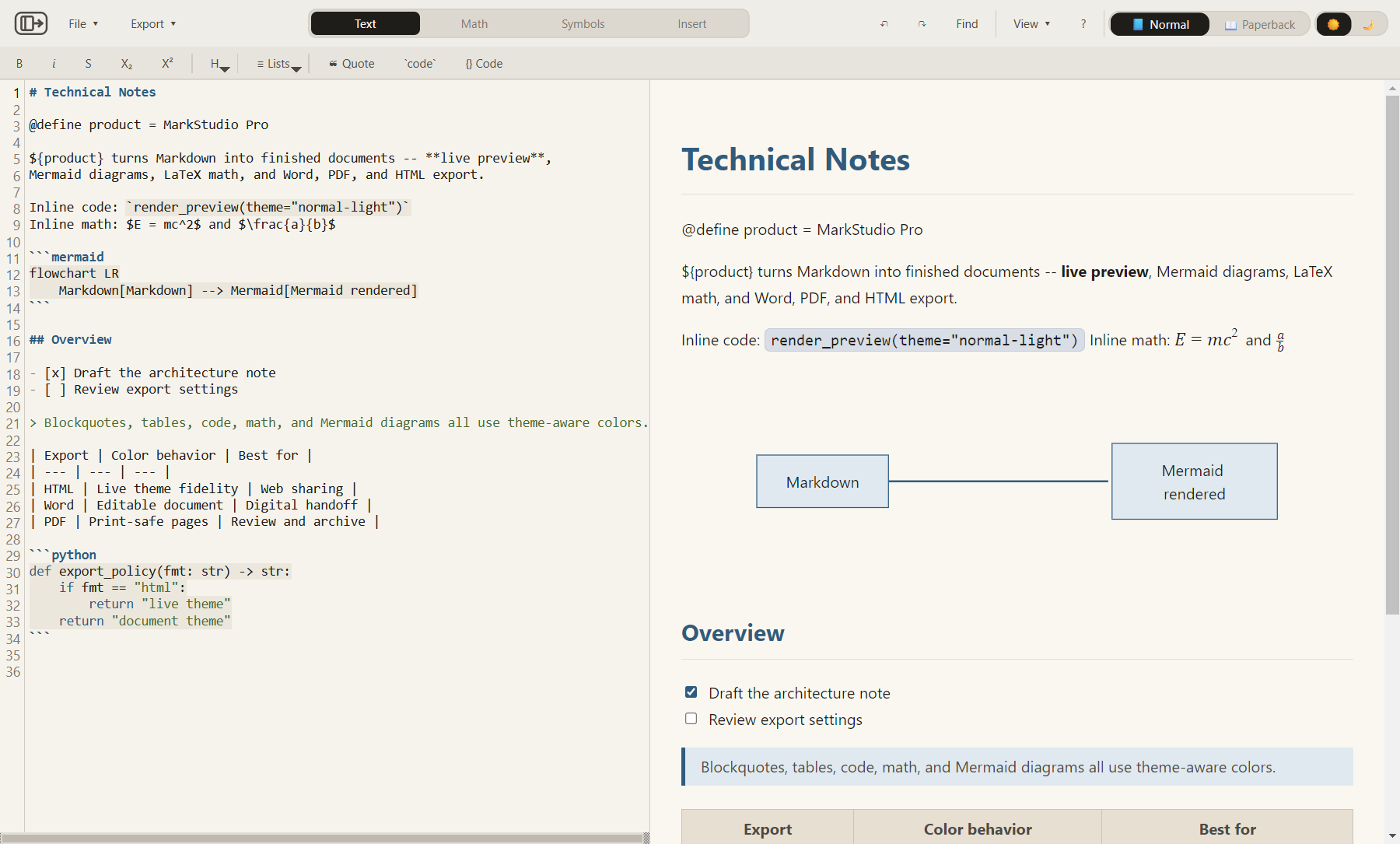Redo the last edit
This screenshot has height=844, width=1400.
922,24
